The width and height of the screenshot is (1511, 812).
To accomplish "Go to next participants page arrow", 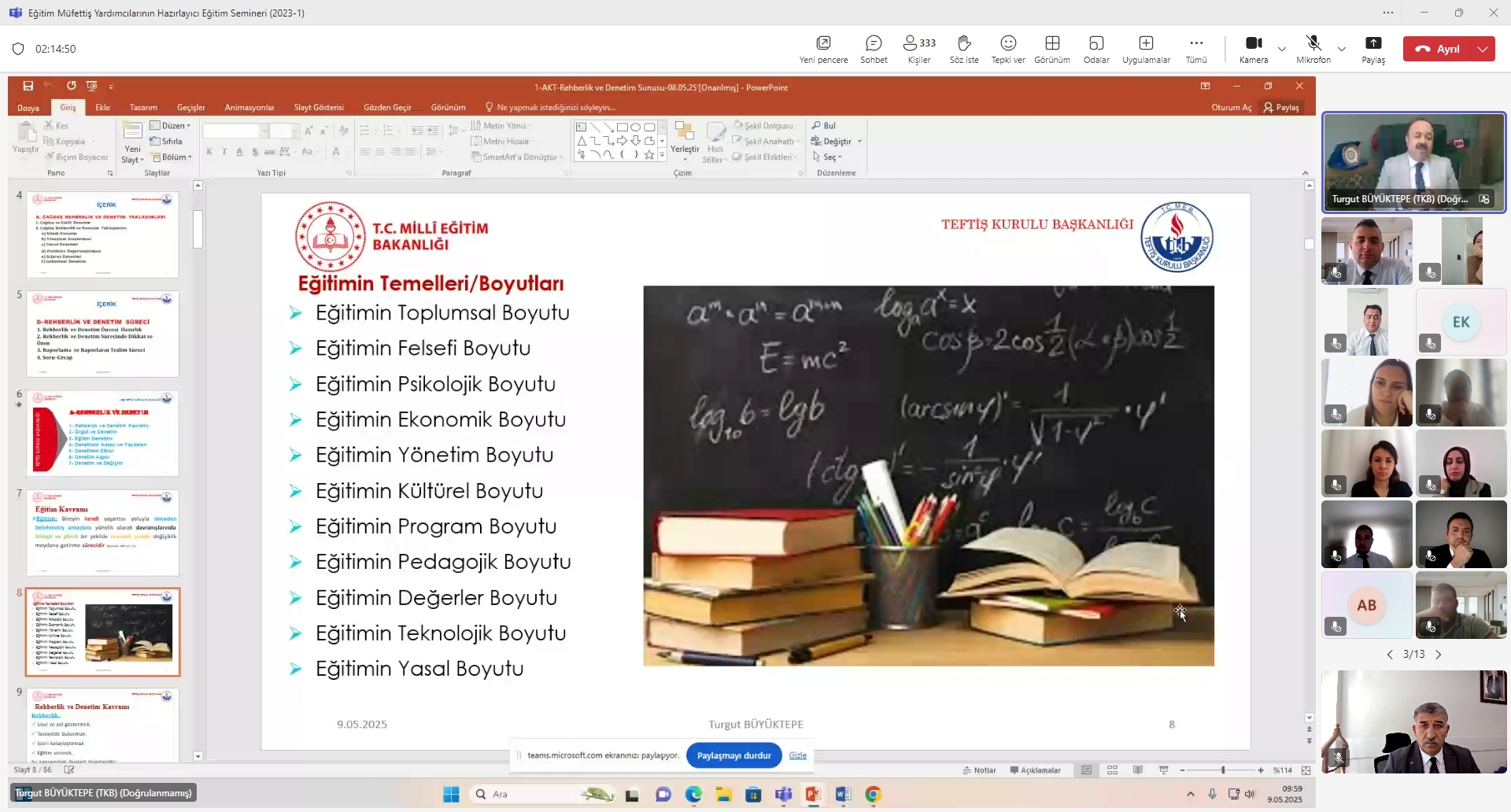I will pos(1439,655).
